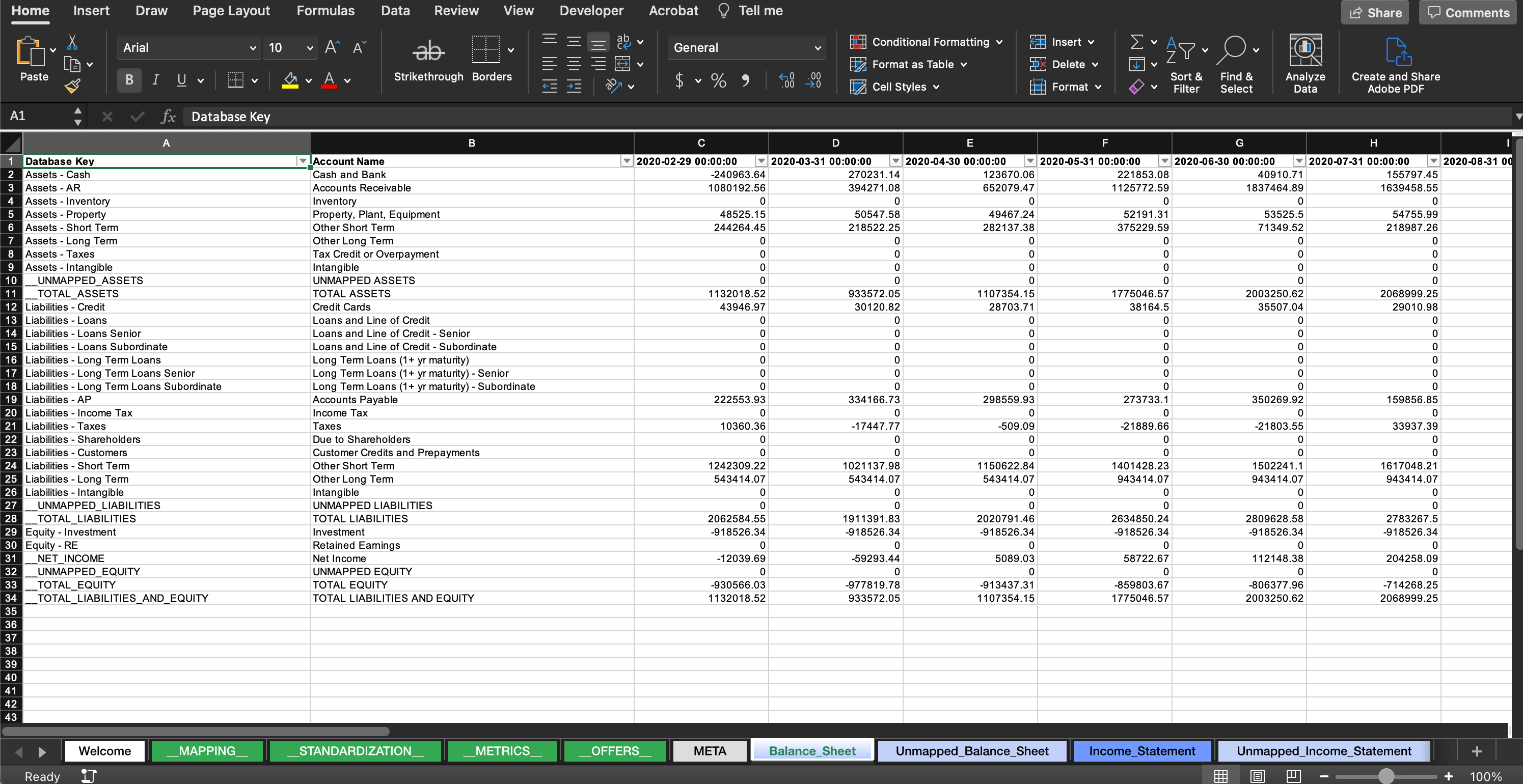
Task: Open Sort & Filter tool
Action: point(1185,65)
